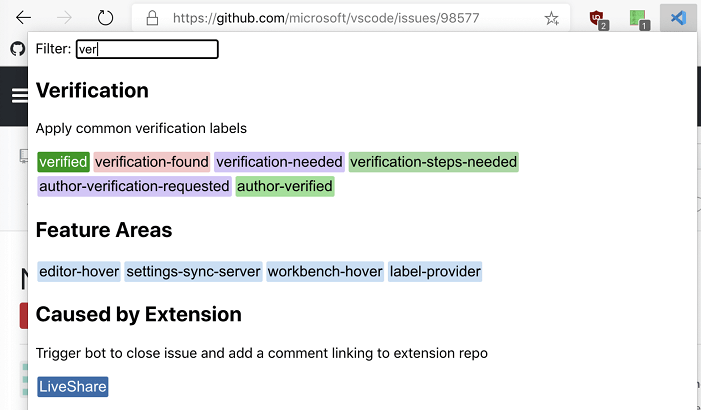Reload the page with the refresh icon

(x=106, y=18)
